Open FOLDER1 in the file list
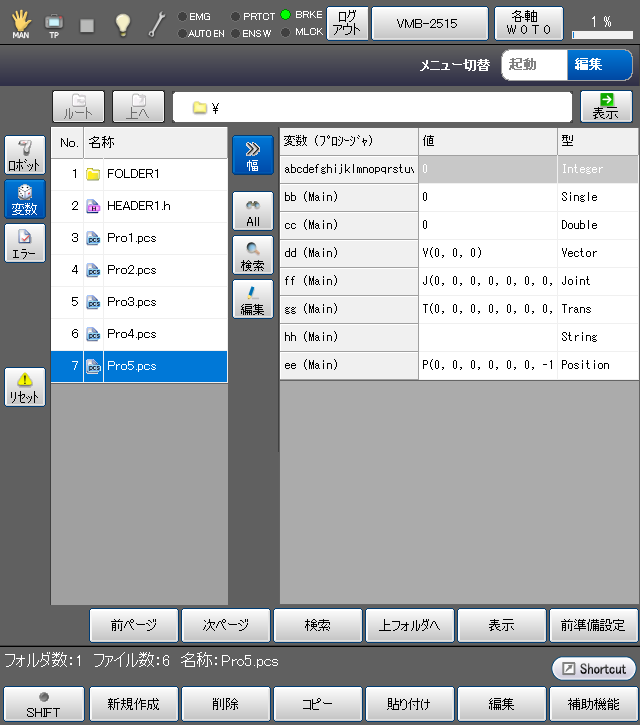Viewport: 640px width, 725px height. point(133,174)
